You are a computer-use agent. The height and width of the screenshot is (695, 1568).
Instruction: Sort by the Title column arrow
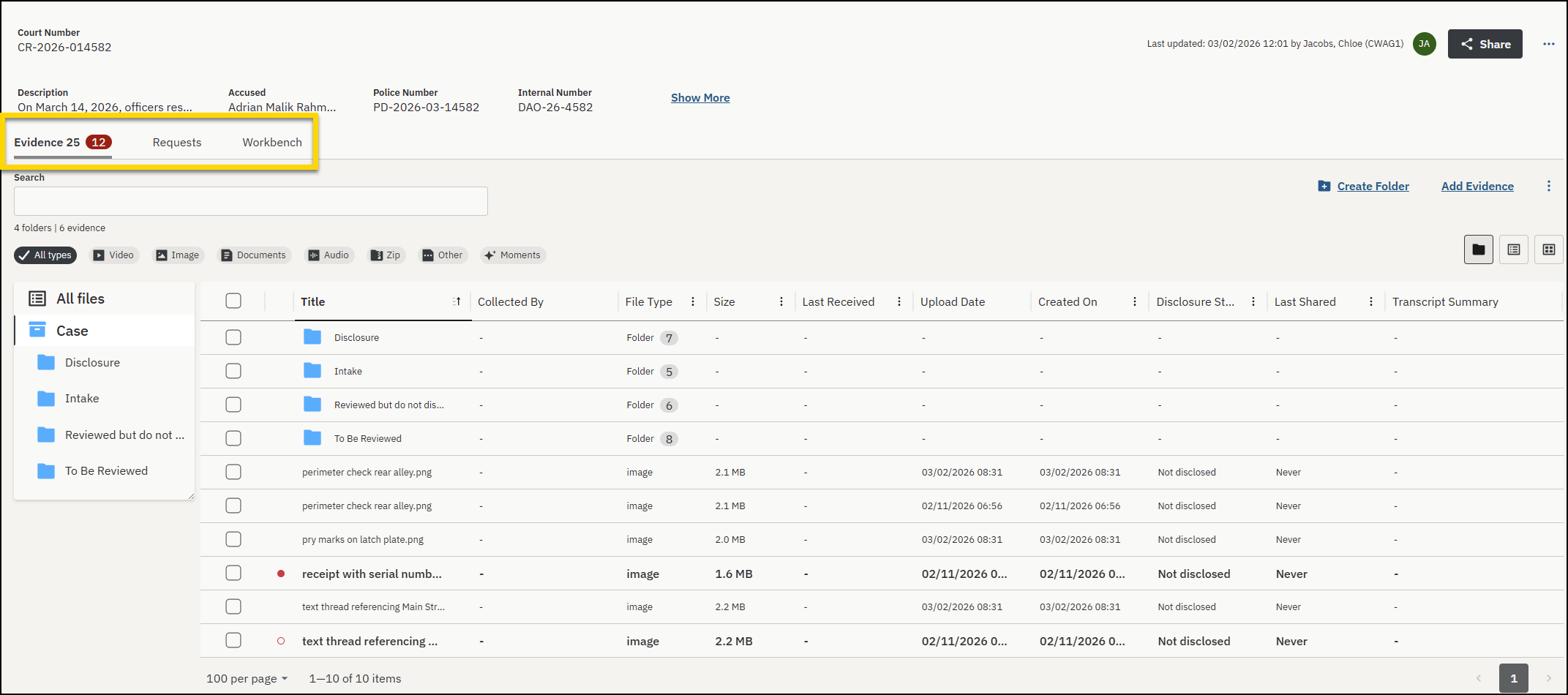click(456, 301)
